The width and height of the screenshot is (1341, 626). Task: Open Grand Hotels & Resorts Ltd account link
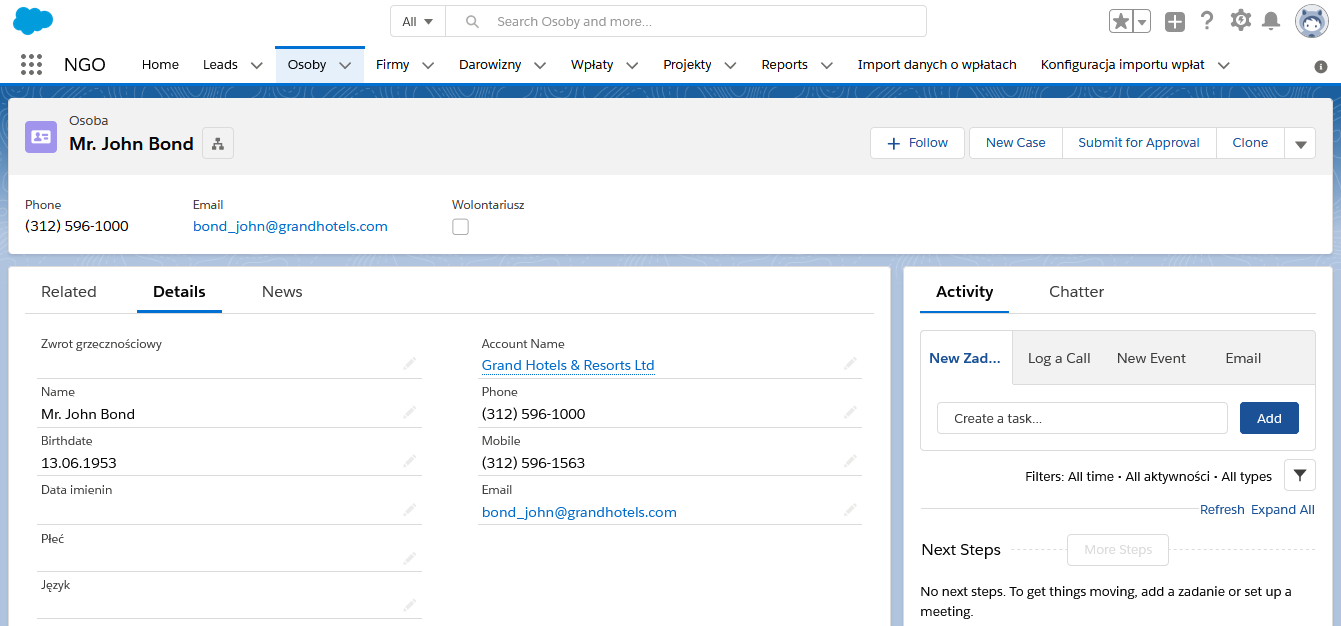(x=568, y=365)
